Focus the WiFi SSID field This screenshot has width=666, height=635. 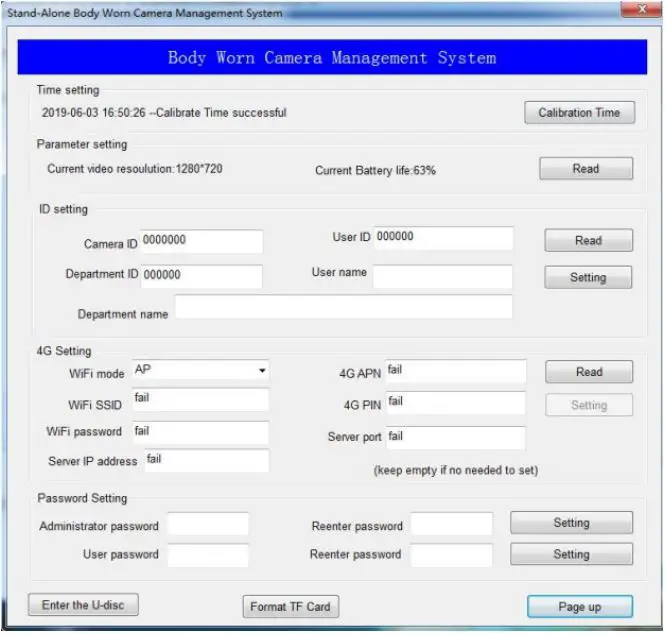[200, 400]
